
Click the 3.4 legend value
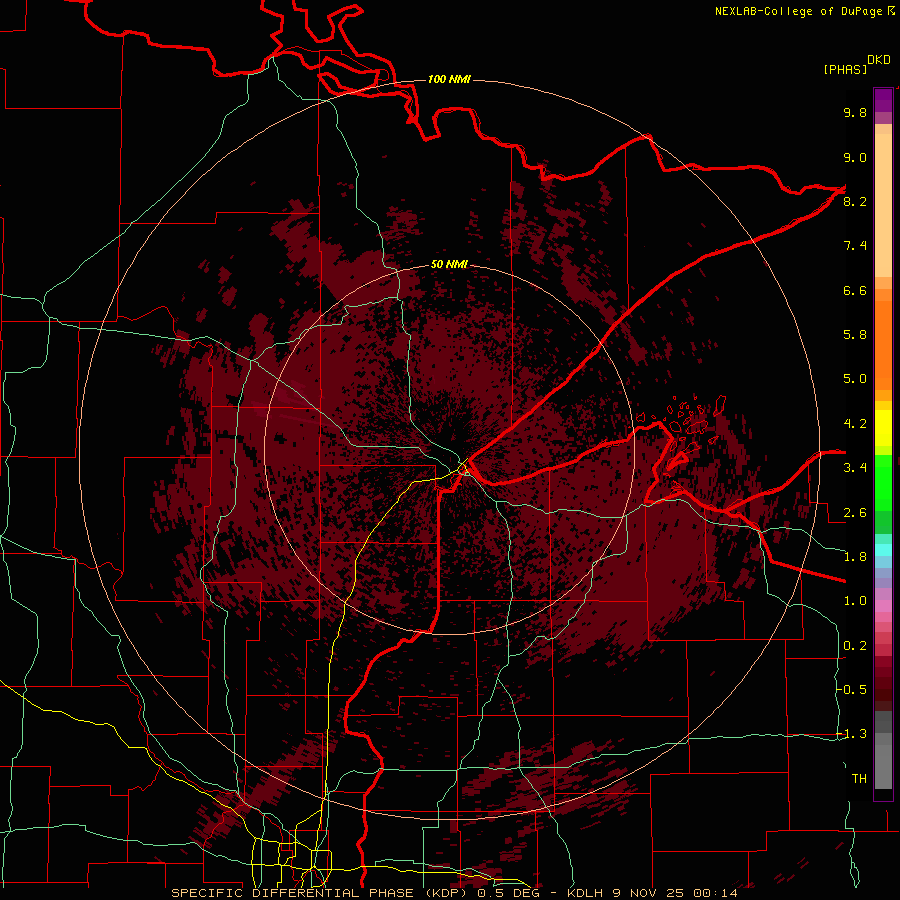coord(855,468)
